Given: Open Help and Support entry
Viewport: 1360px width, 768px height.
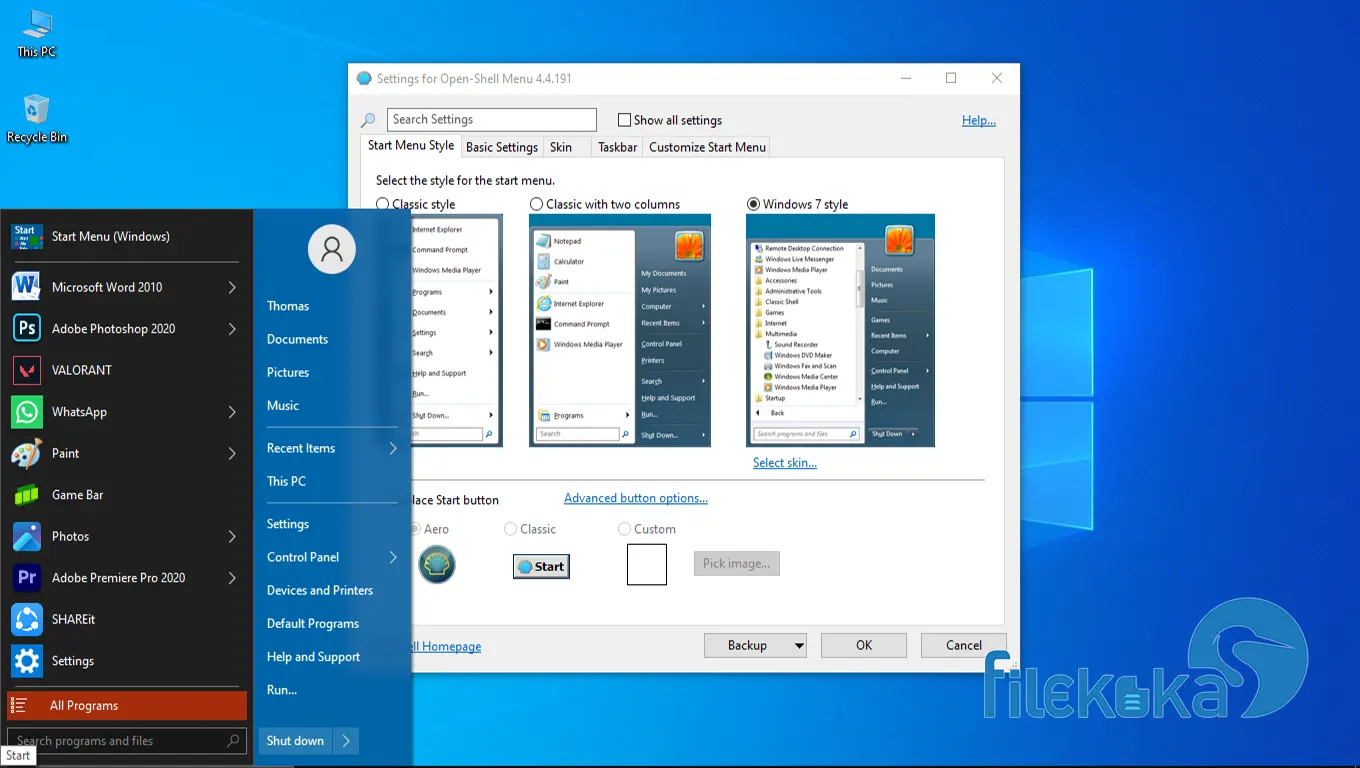Looking at the screenshot, I should pos(313,657).
